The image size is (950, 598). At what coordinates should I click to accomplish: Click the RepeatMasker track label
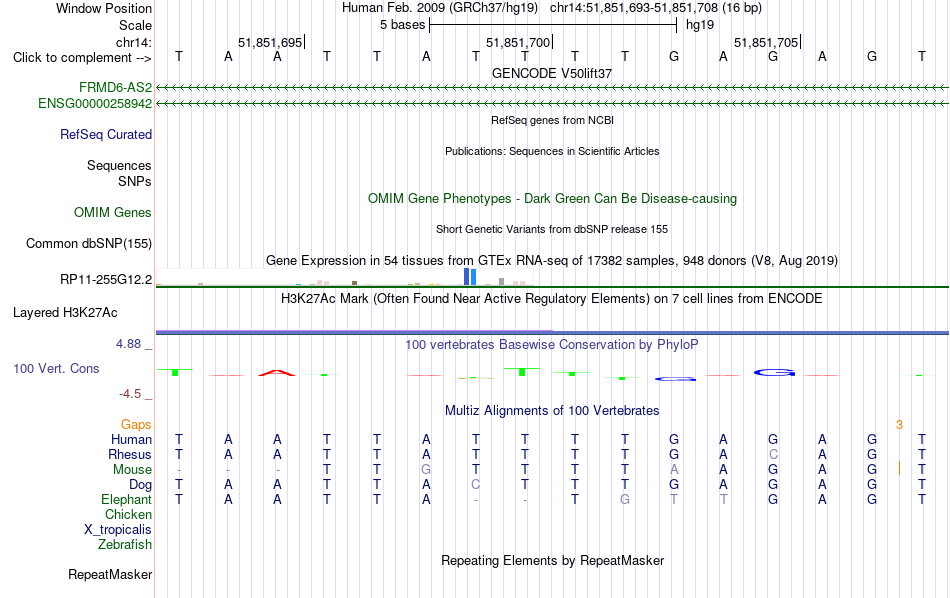click(x=110, y=574)
